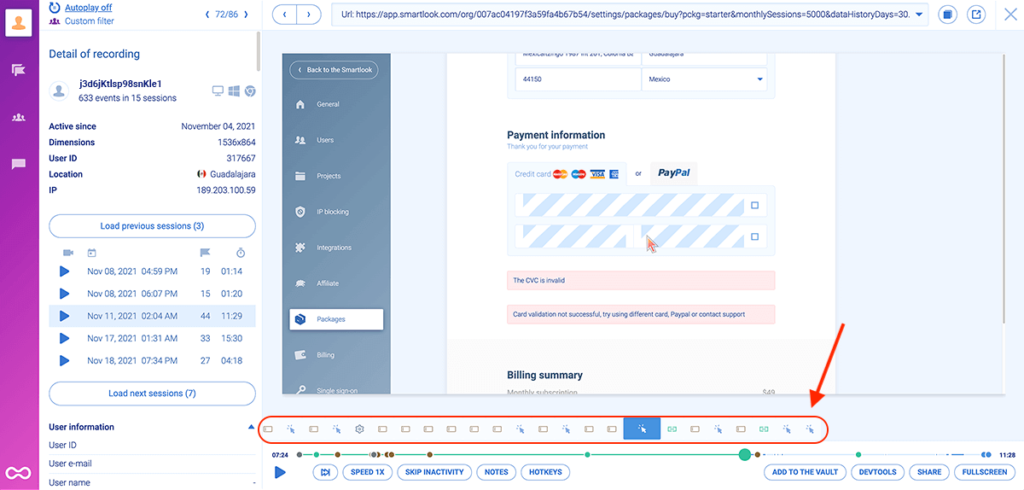
Task: Click the brown marker right of the playhead
Action: (758, 454)
